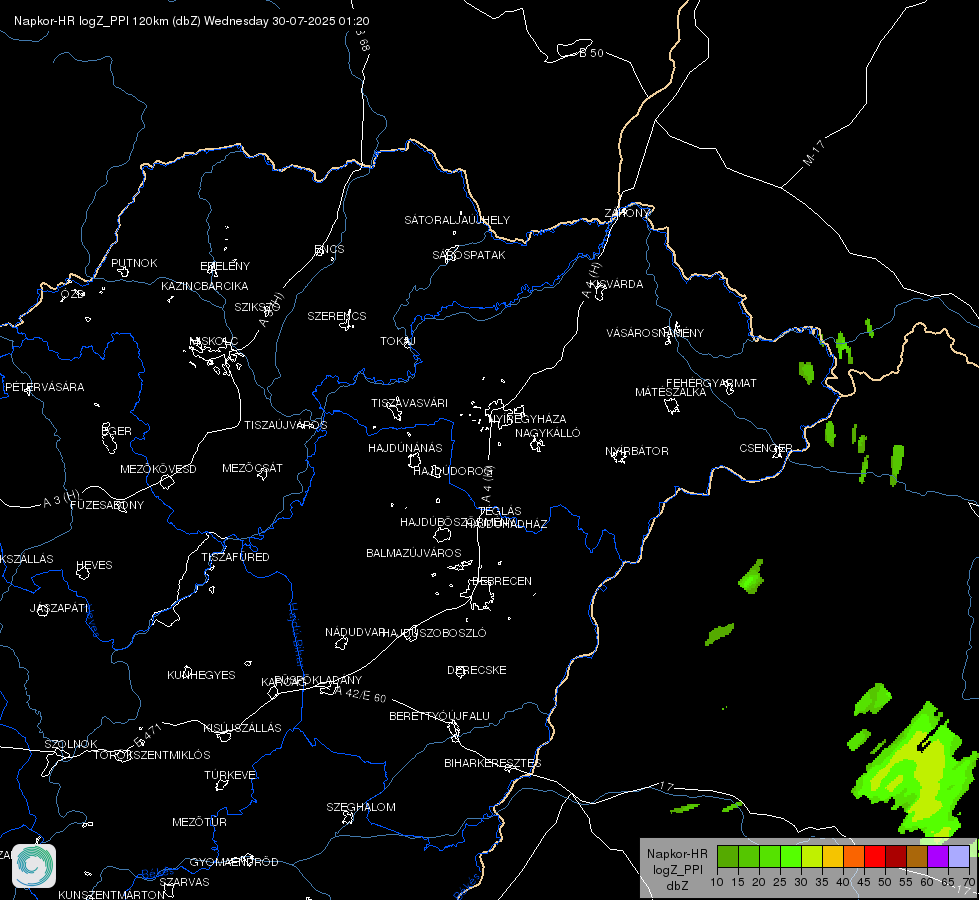Click the HAJDÚSZOBOSZLÓ label

[x=434, y=633]
